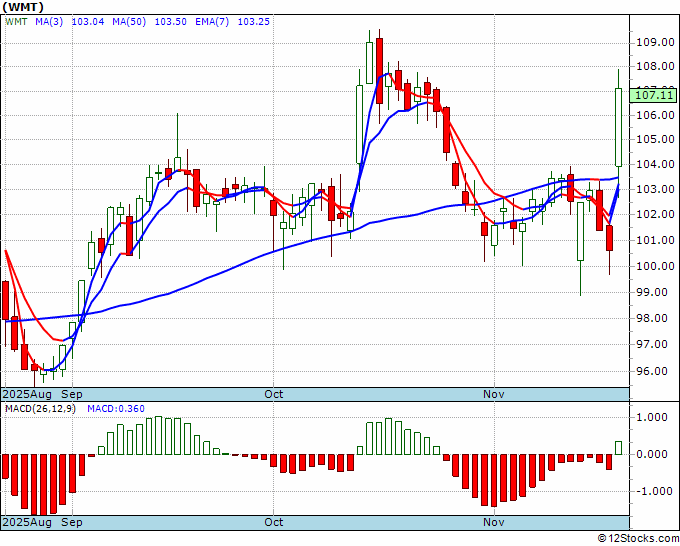Click the latest green MACD histogram bar
This screenshot has height=546, width=680.
coord(618,448)
